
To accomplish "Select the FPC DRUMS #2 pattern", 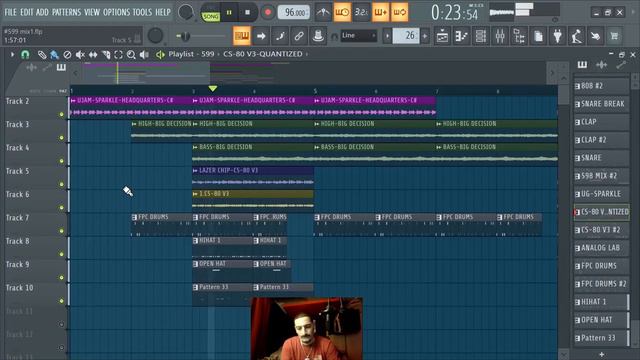I will coord(601,284).
